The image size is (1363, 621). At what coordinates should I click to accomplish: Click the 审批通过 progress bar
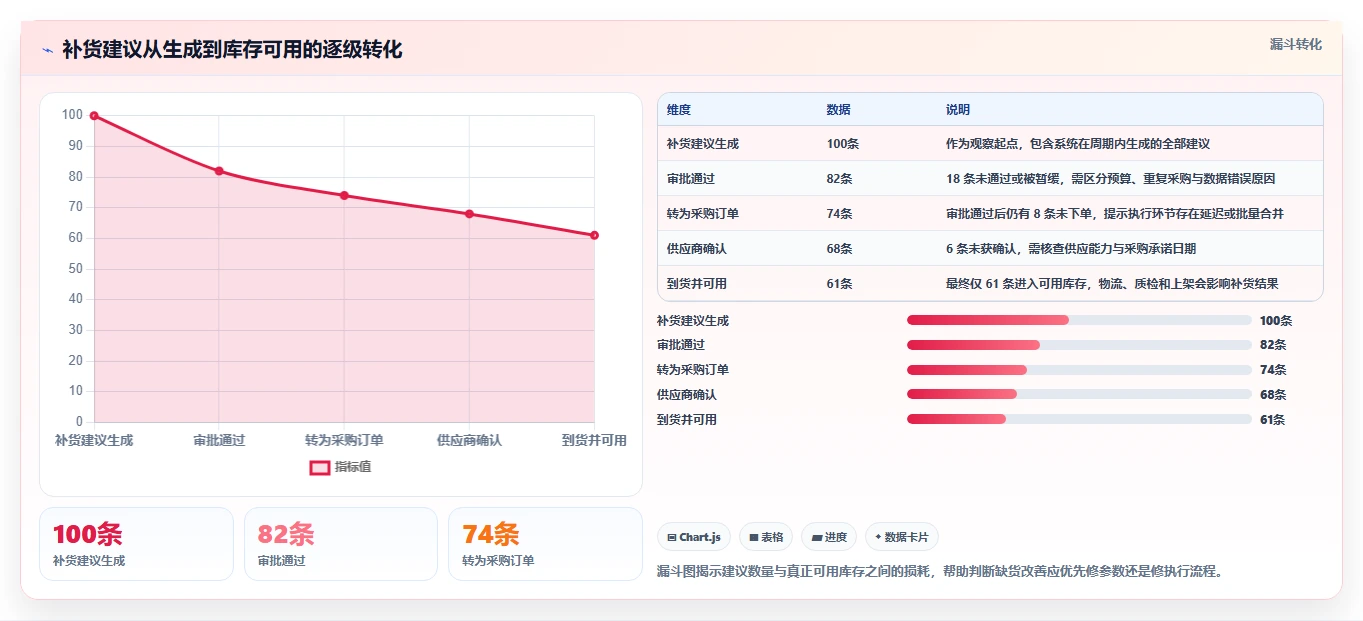click(x=1079, y=345)
